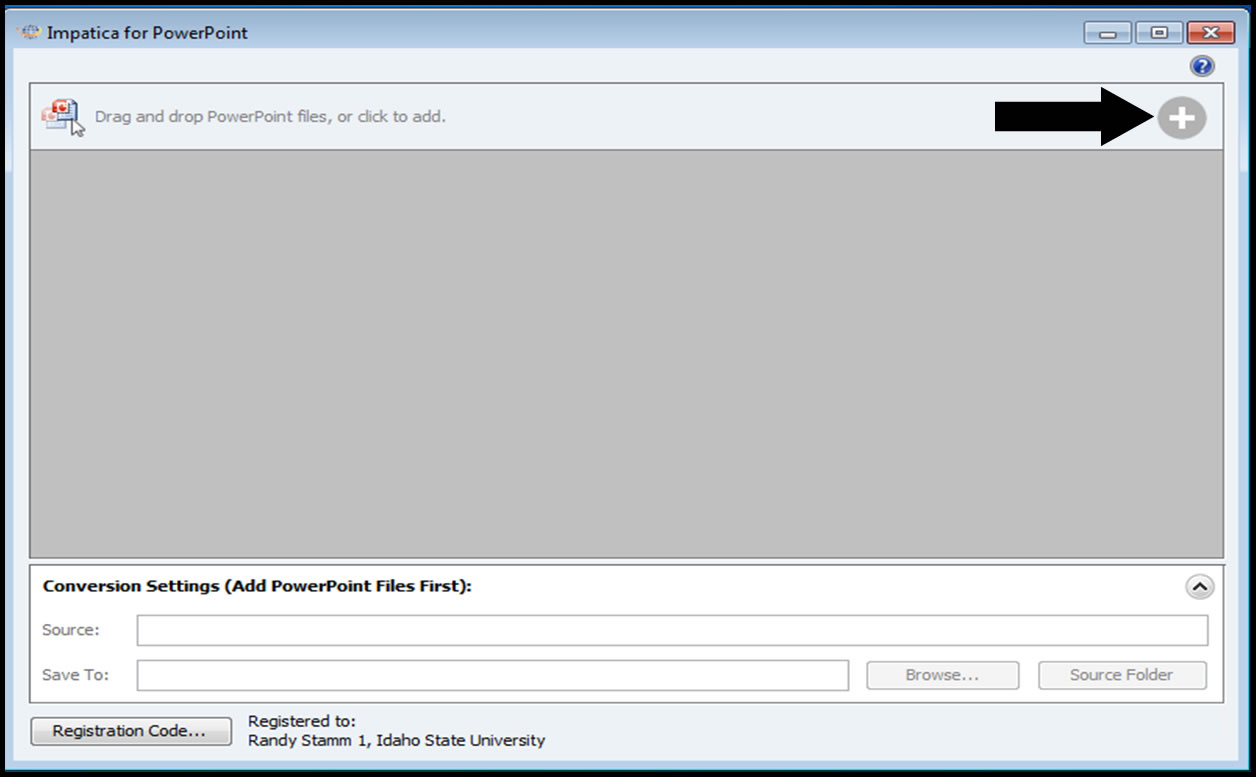Click the 'Save To:' label
Image resolution: width=1256 pixels, height=777 pixels.
(x=75, y=675)
